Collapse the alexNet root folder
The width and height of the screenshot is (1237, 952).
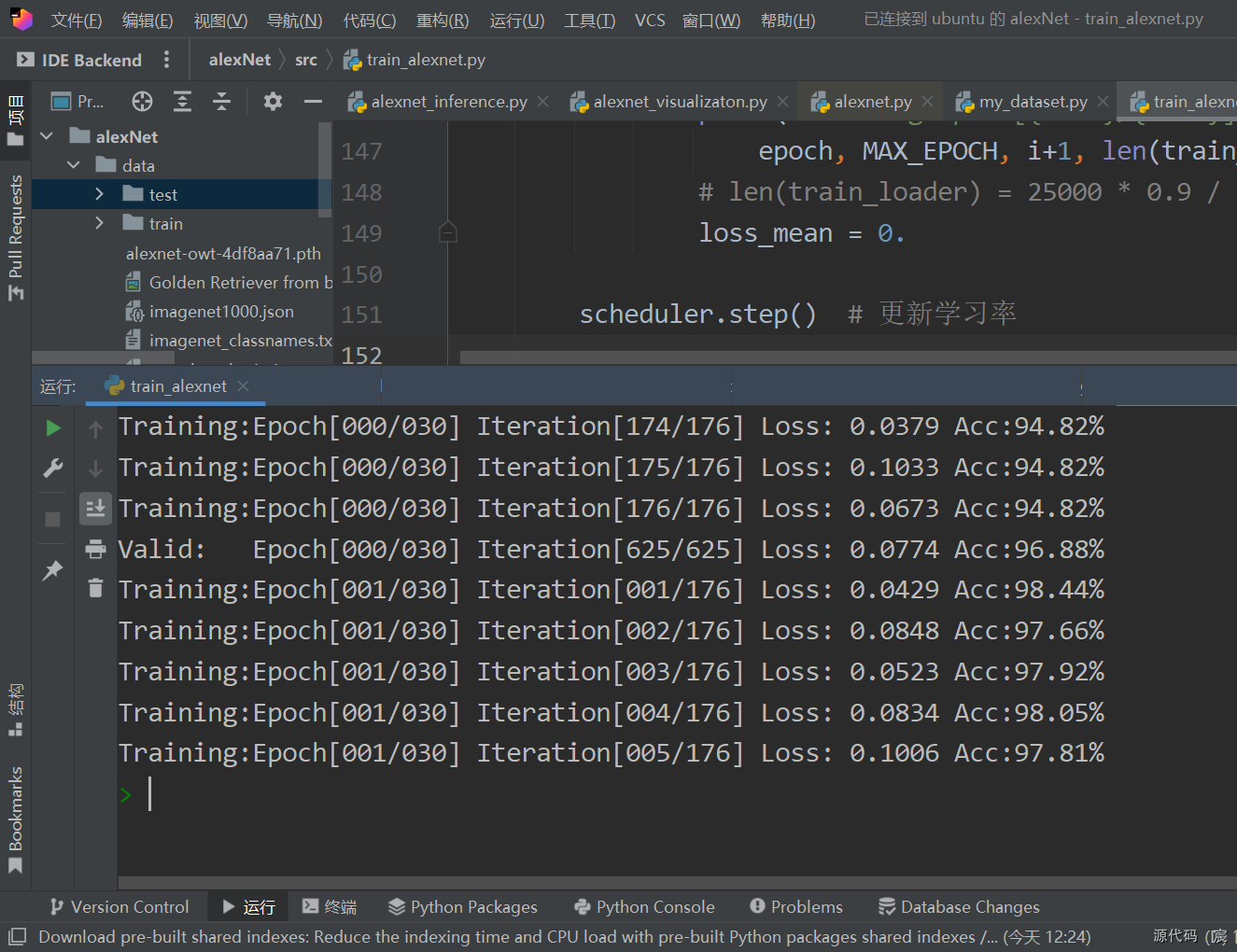click(x=47, y=136)
